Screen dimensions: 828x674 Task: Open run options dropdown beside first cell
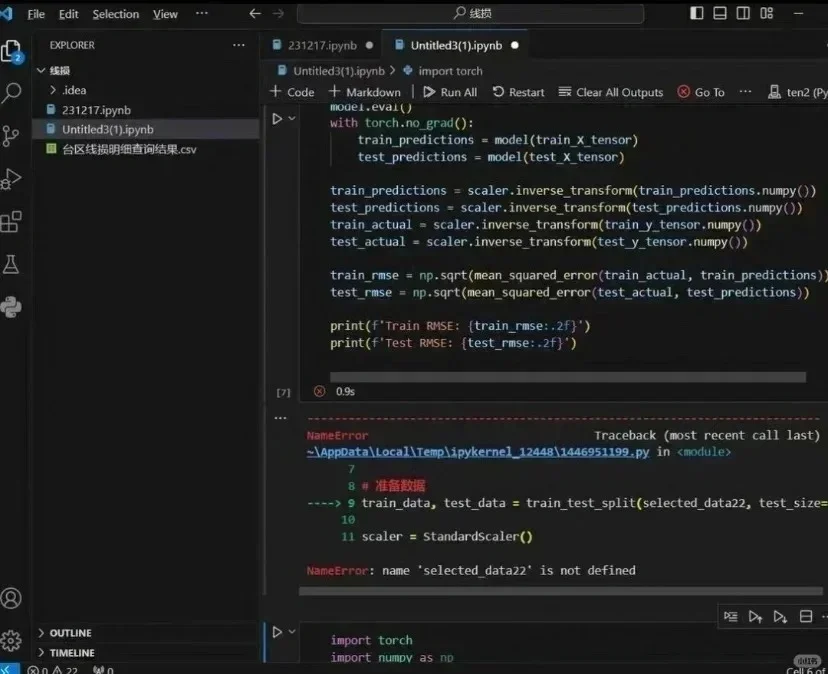(292, 119)
